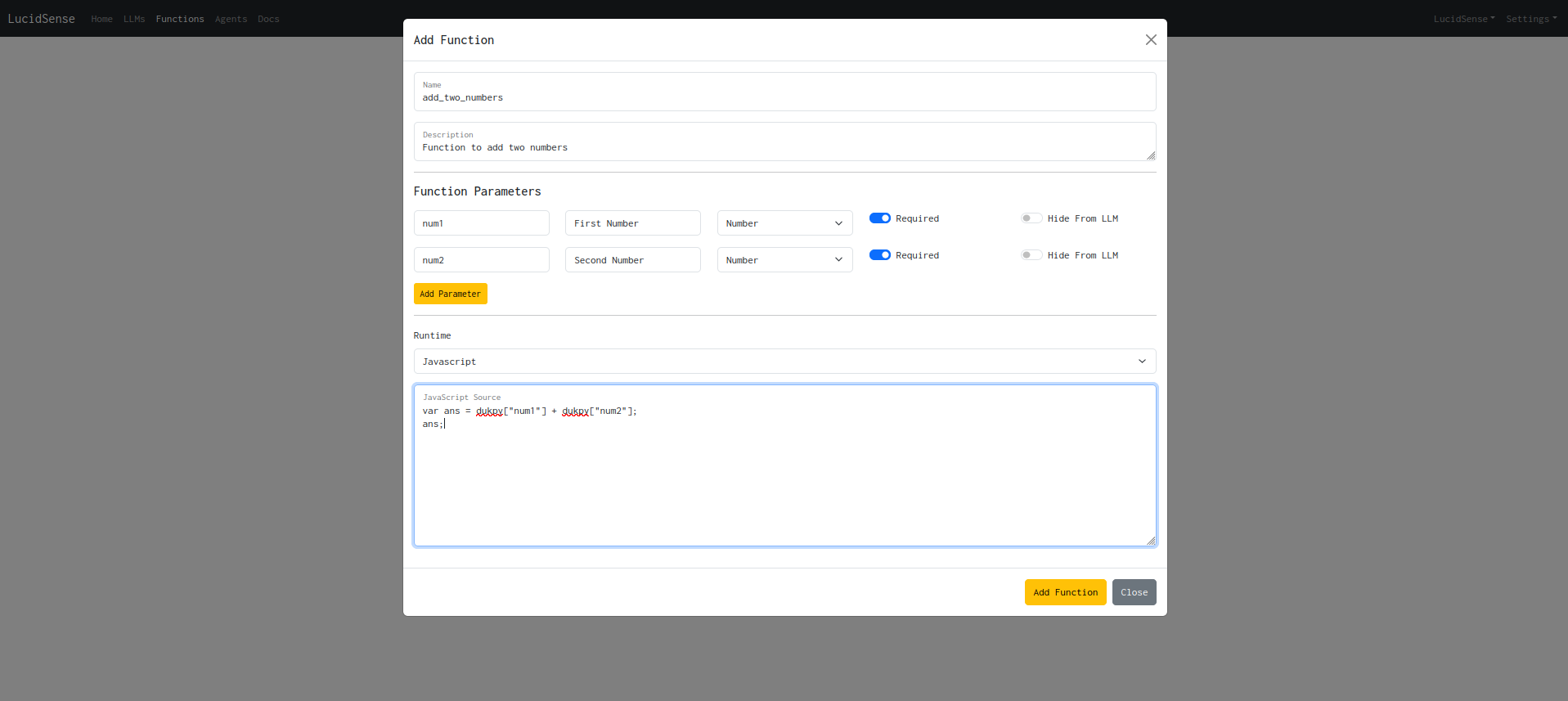Toggle Required switch for num2 parameter
Viewport: 1568px width, 701px height.
click(880, 255)
